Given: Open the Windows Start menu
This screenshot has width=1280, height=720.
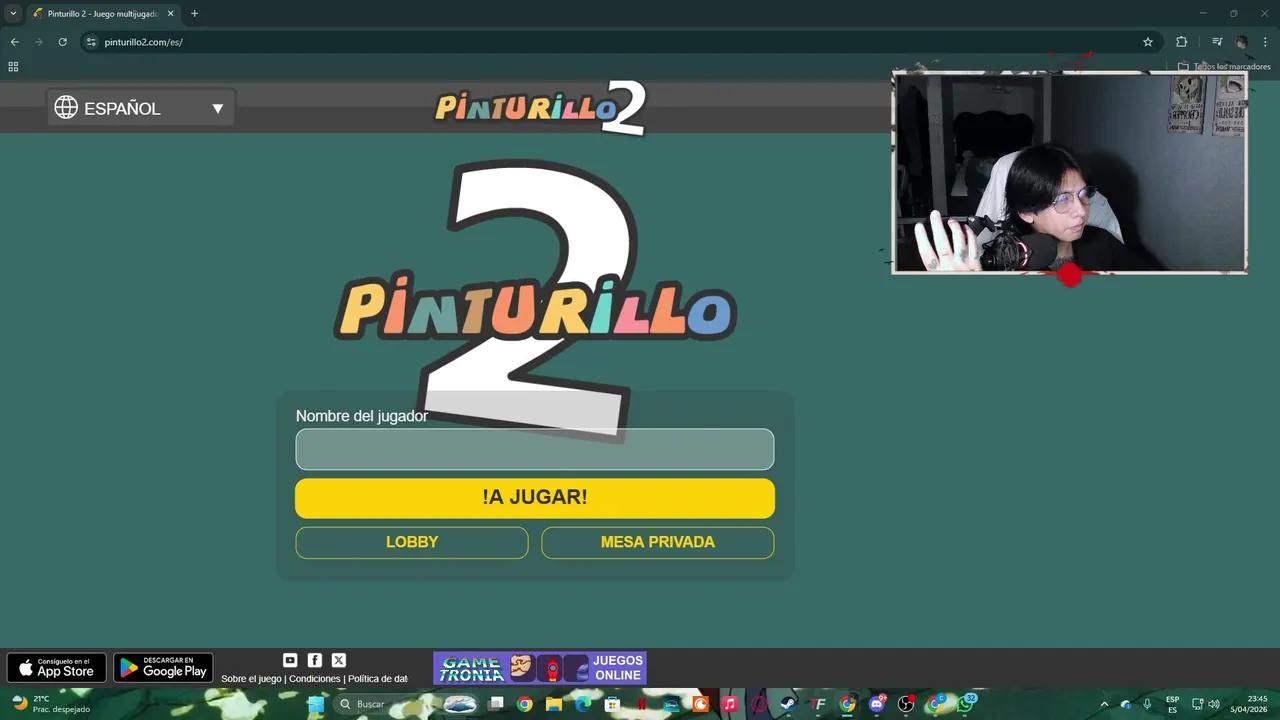Looking at the screenshot, I should coord(316,704).
